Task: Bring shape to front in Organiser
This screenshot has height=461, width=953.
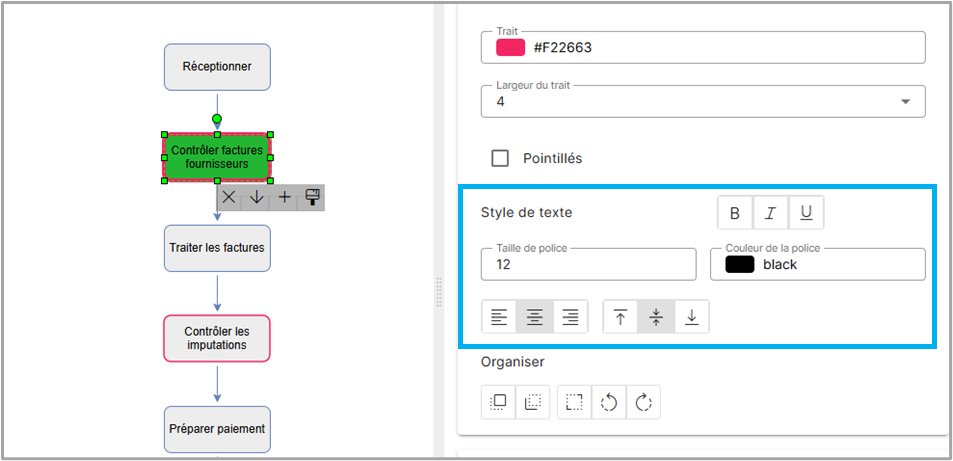Action: (498, 402)
